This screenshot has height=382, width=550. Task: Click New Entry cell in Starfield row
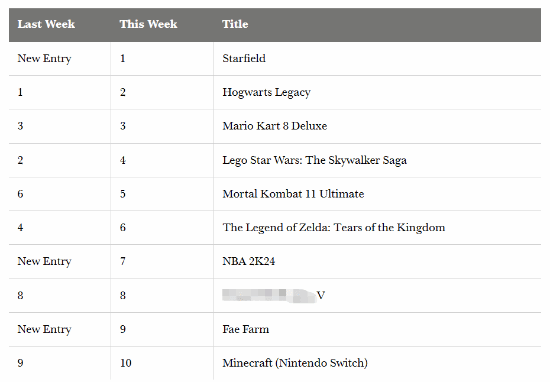tap(44, 58)
